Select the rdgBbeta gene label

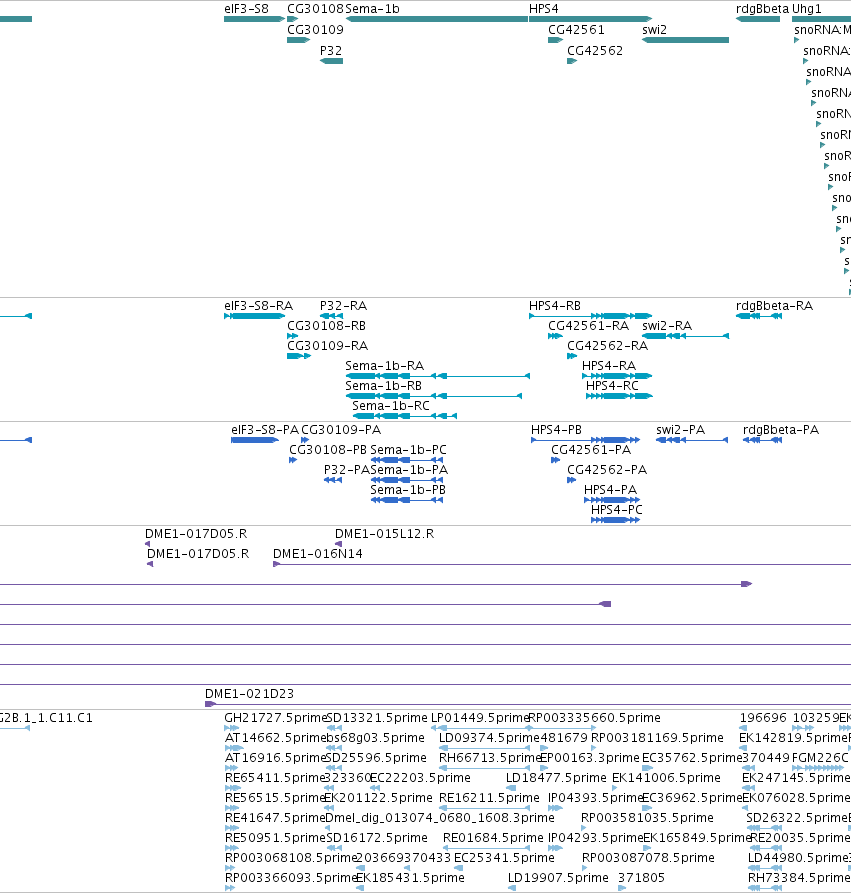point(762,9)
